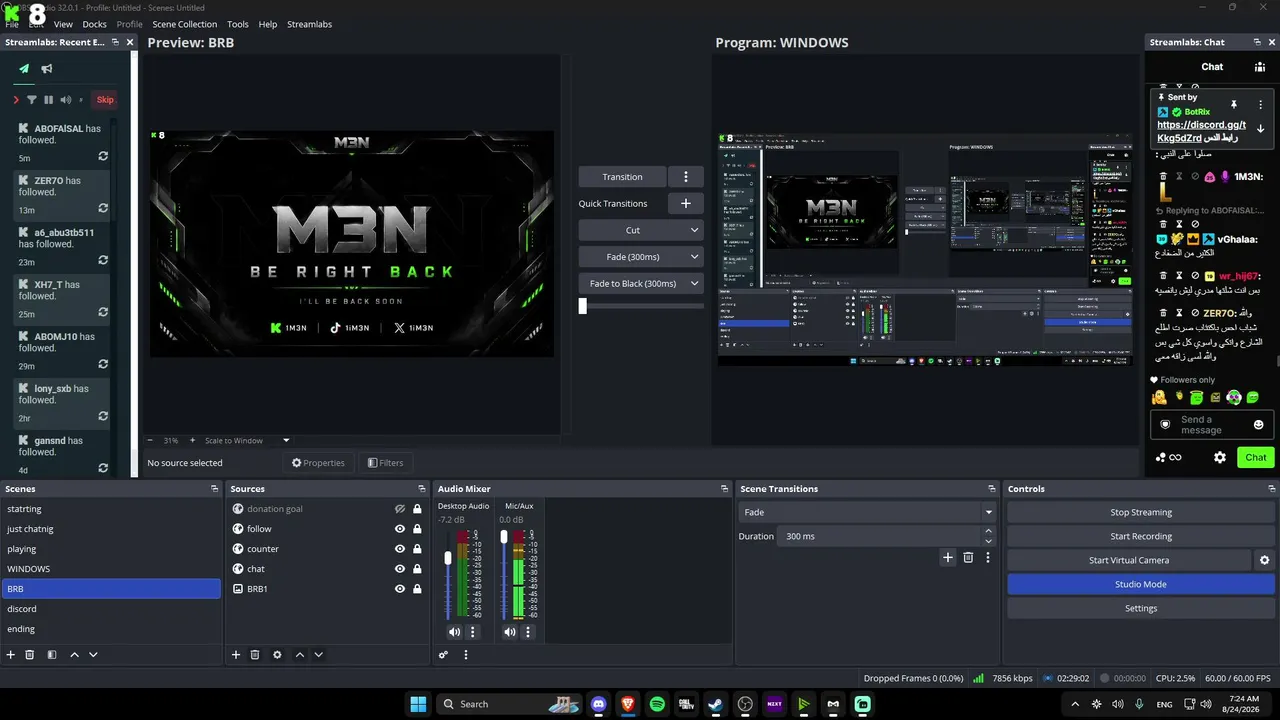Open Transition options three-dot menu
Viewport: 1280px width, 720px height.
(686, 177)
